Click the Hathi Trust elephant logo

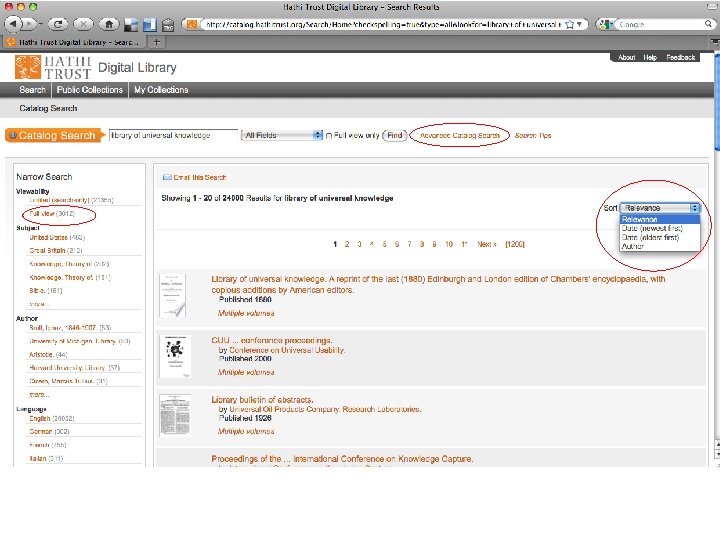point(28,67)
